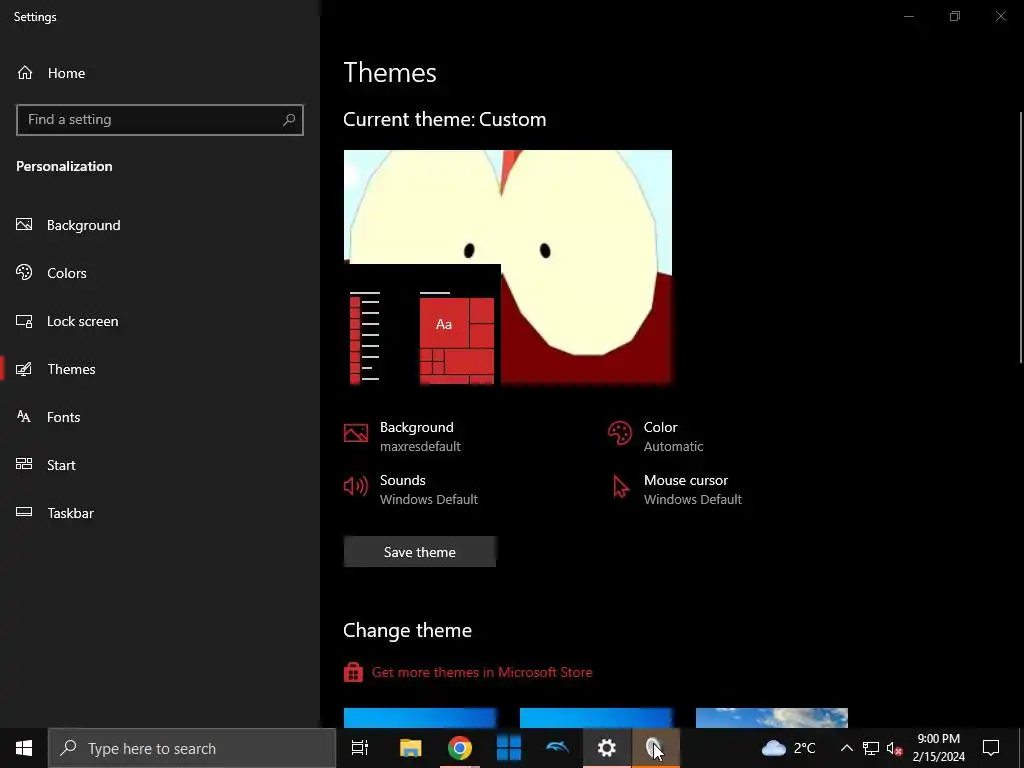Click the Save theme button
The width and height of the screenshot is (1024, 768).
point(420,552)
